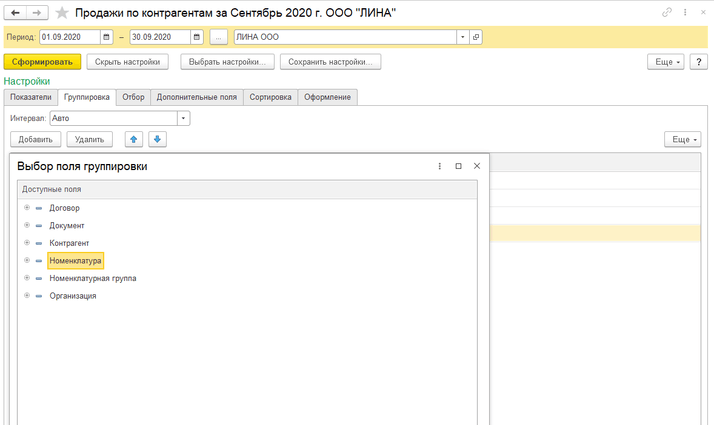
Task: Open calendar for end date 30.09.2020
Action: [x=197, y=37]
